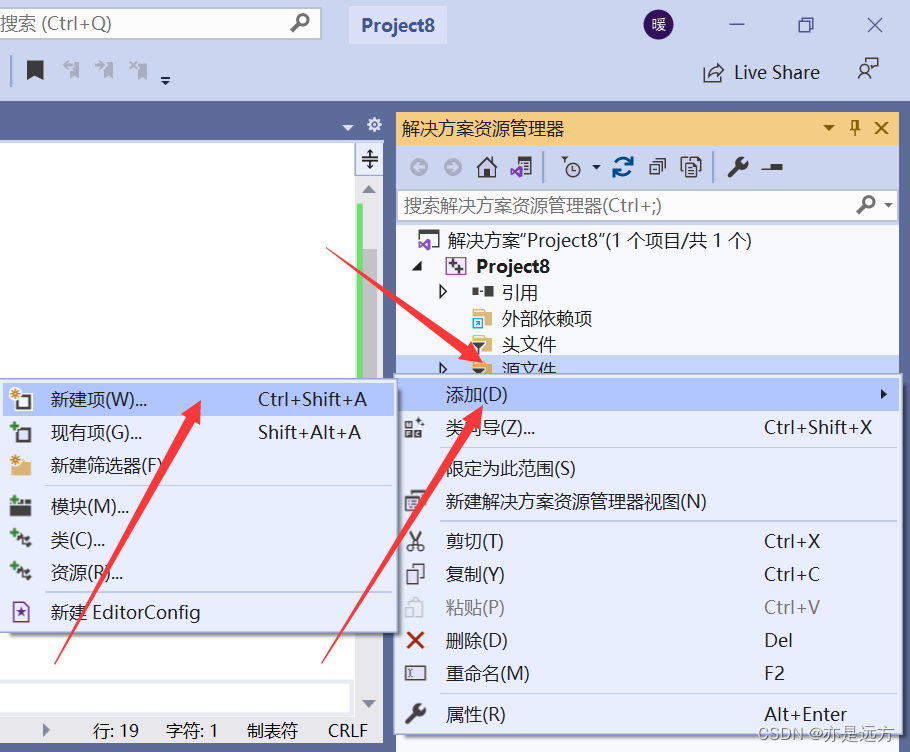
Task: Navigate back in Solution Explorer
Action: 418,168
